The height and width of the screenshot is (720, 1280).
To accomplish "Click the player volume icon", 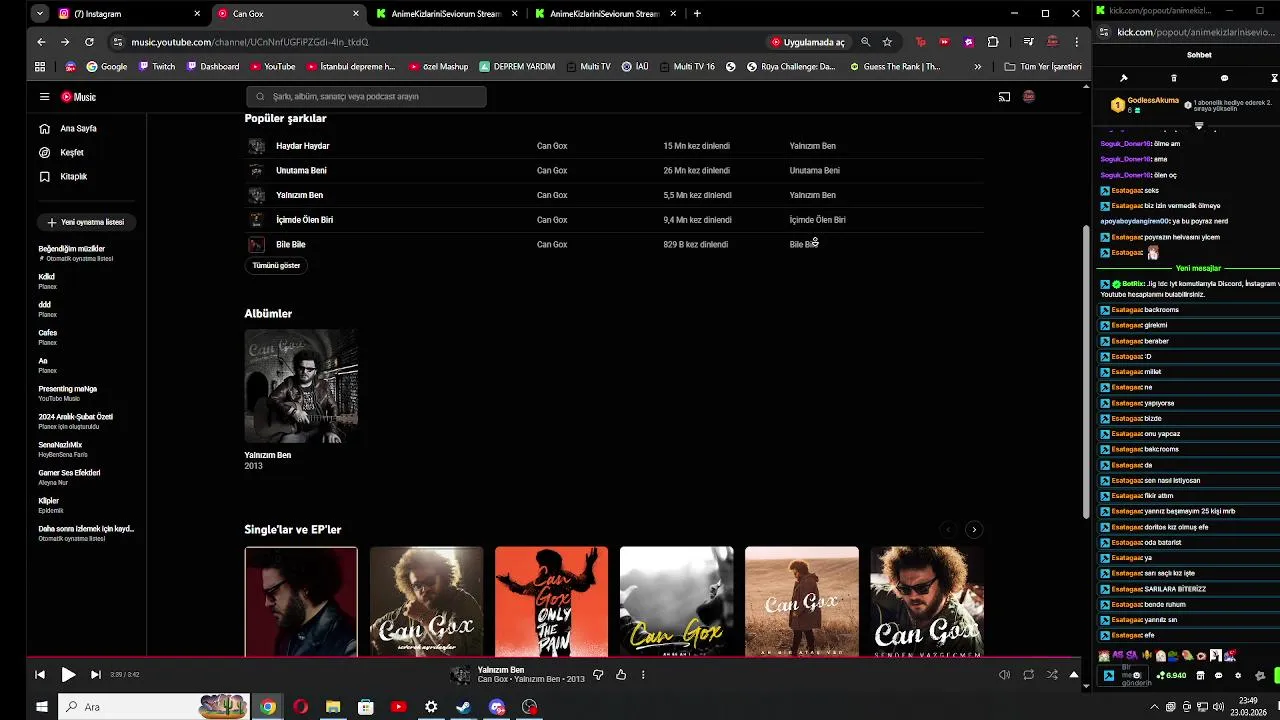I will coord(1004,675).
